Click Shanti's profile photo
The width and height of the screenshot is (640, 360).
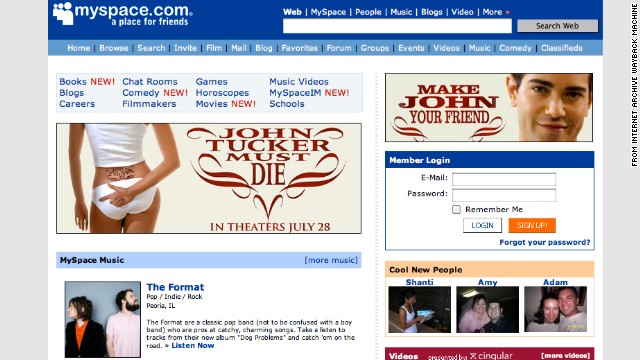click(420, 309)
